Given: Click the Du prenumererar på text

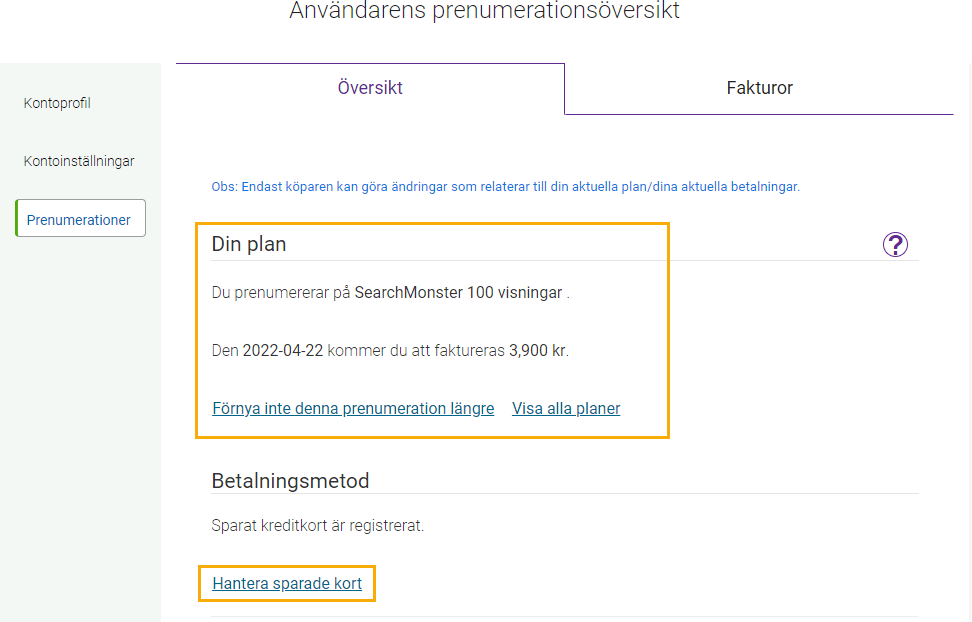Looking at the screenshot, I should pos(281,293).
